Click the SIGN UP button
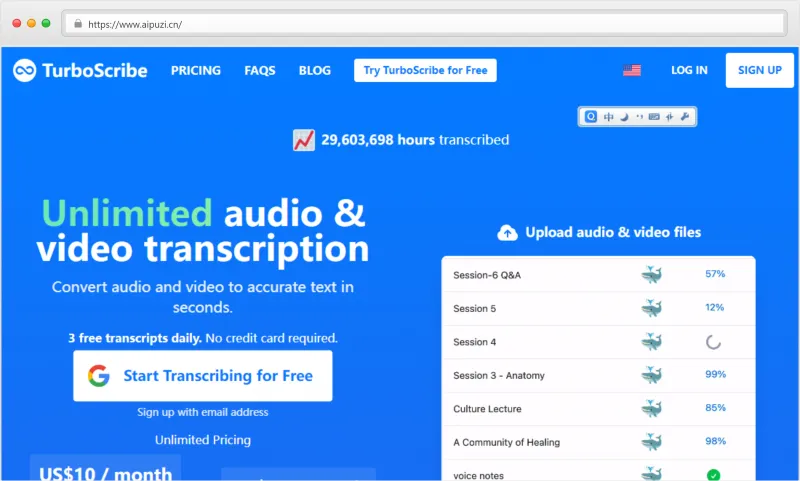800x481 pixels. [759, 70]
